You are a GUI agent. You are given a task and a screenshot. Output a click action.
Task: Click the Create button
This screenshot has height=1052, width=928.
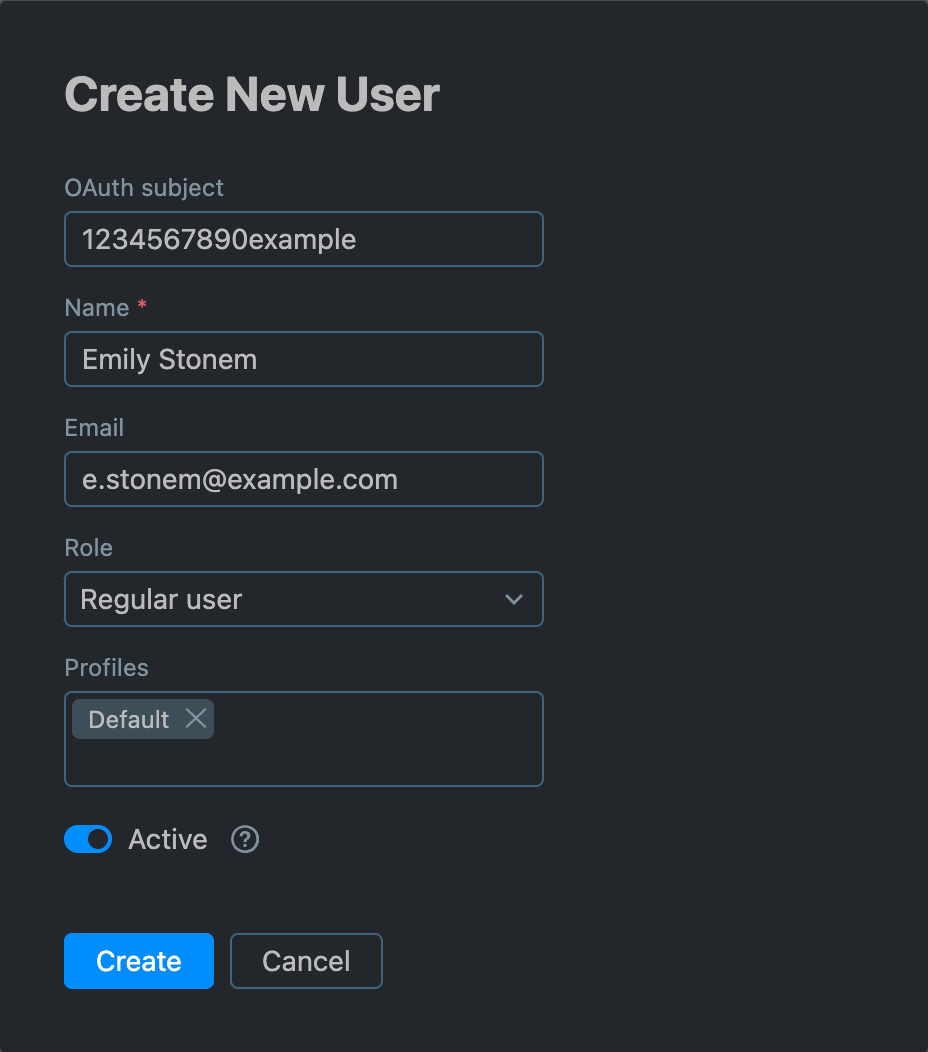[138, 961]
